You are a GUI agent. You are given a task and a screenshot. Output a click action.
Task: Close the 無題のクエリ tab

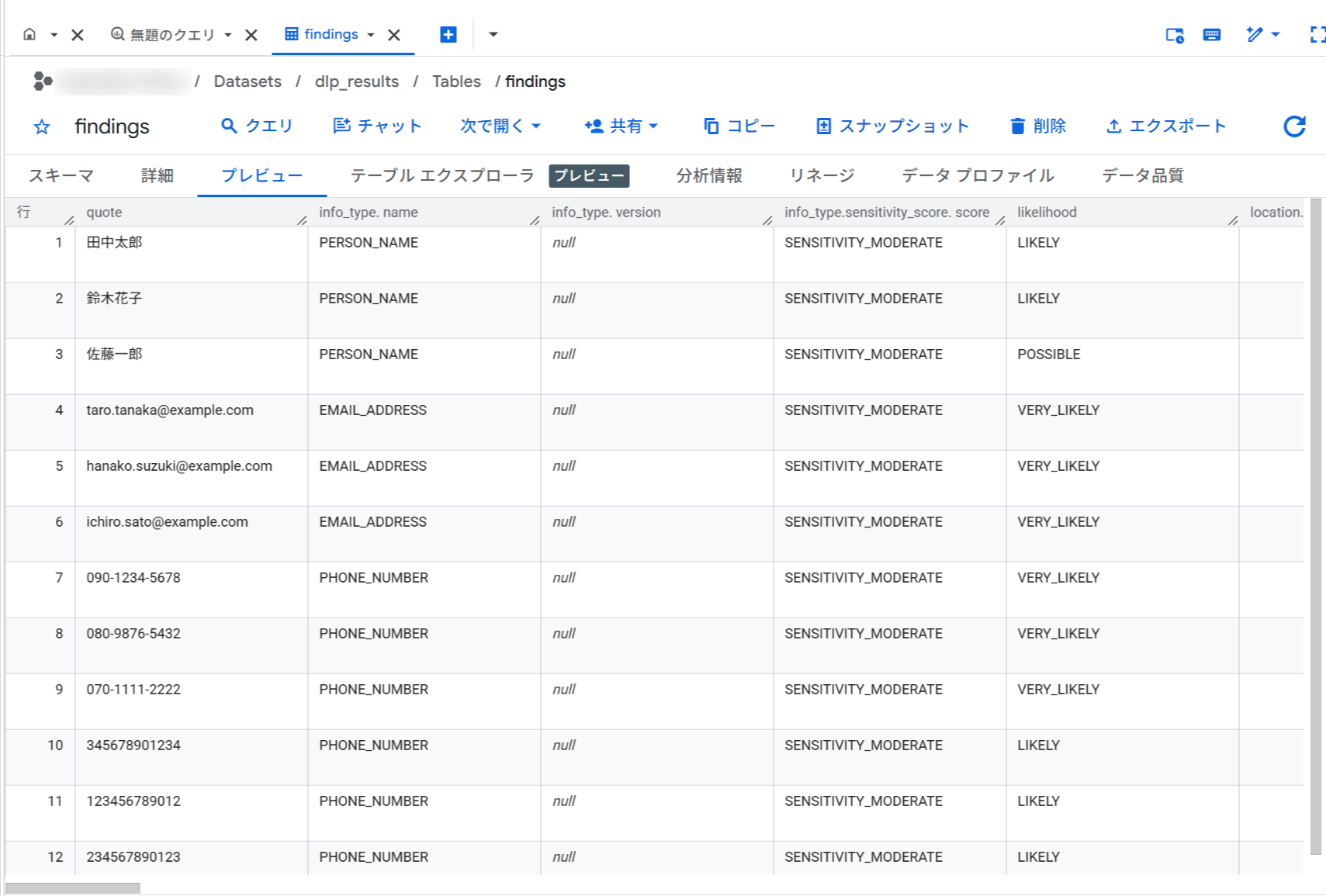(251, 35)
